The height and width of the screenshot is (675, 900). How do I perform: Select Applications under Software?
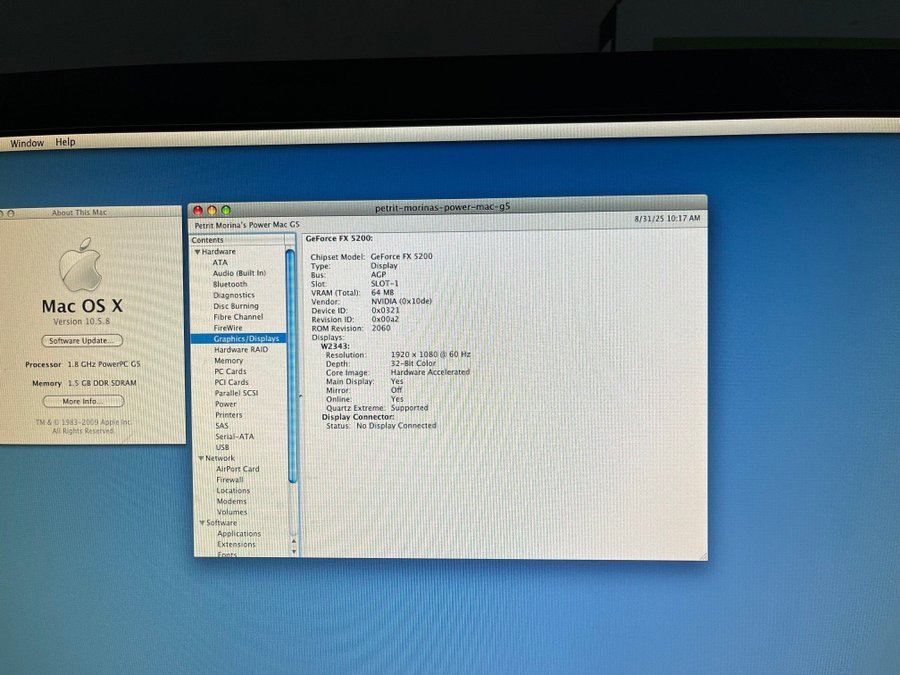239,534
